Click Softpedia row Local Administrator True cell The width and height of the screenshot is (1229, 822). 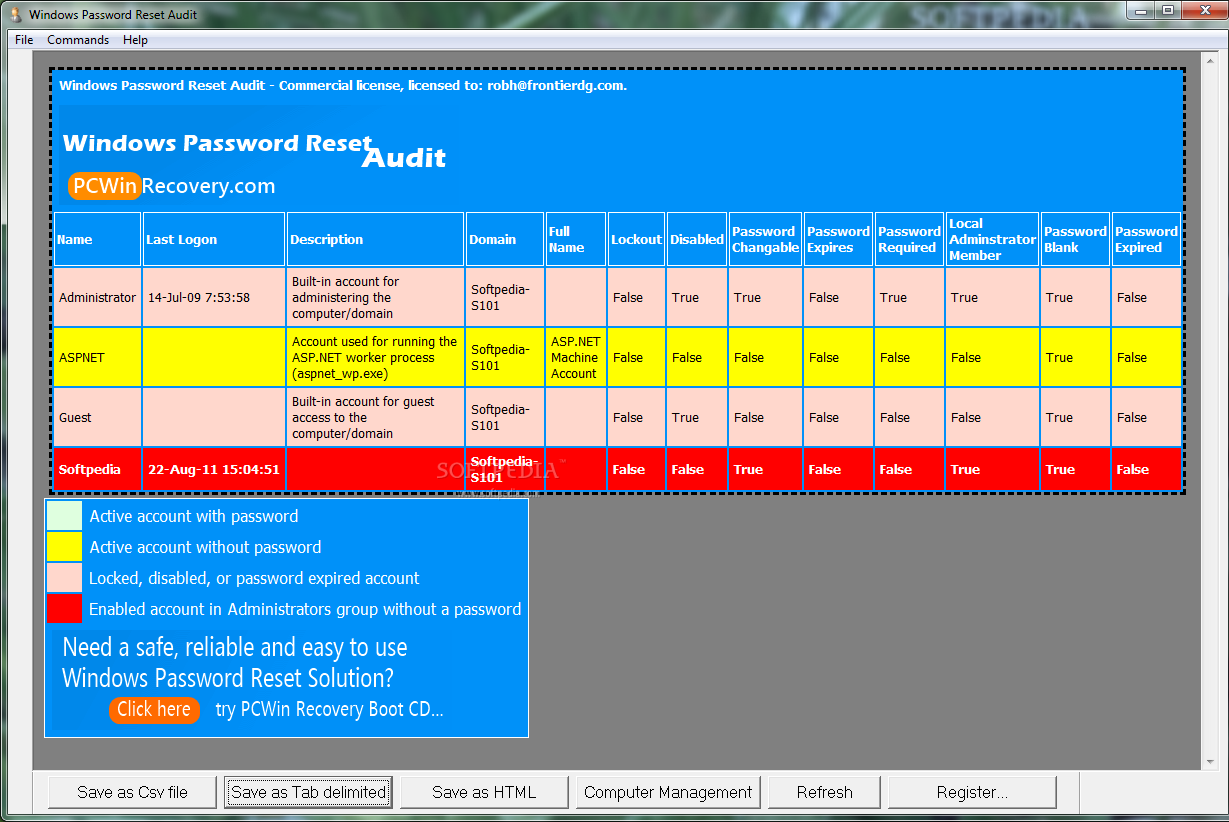pyautogui.click(x=993, y=469)
